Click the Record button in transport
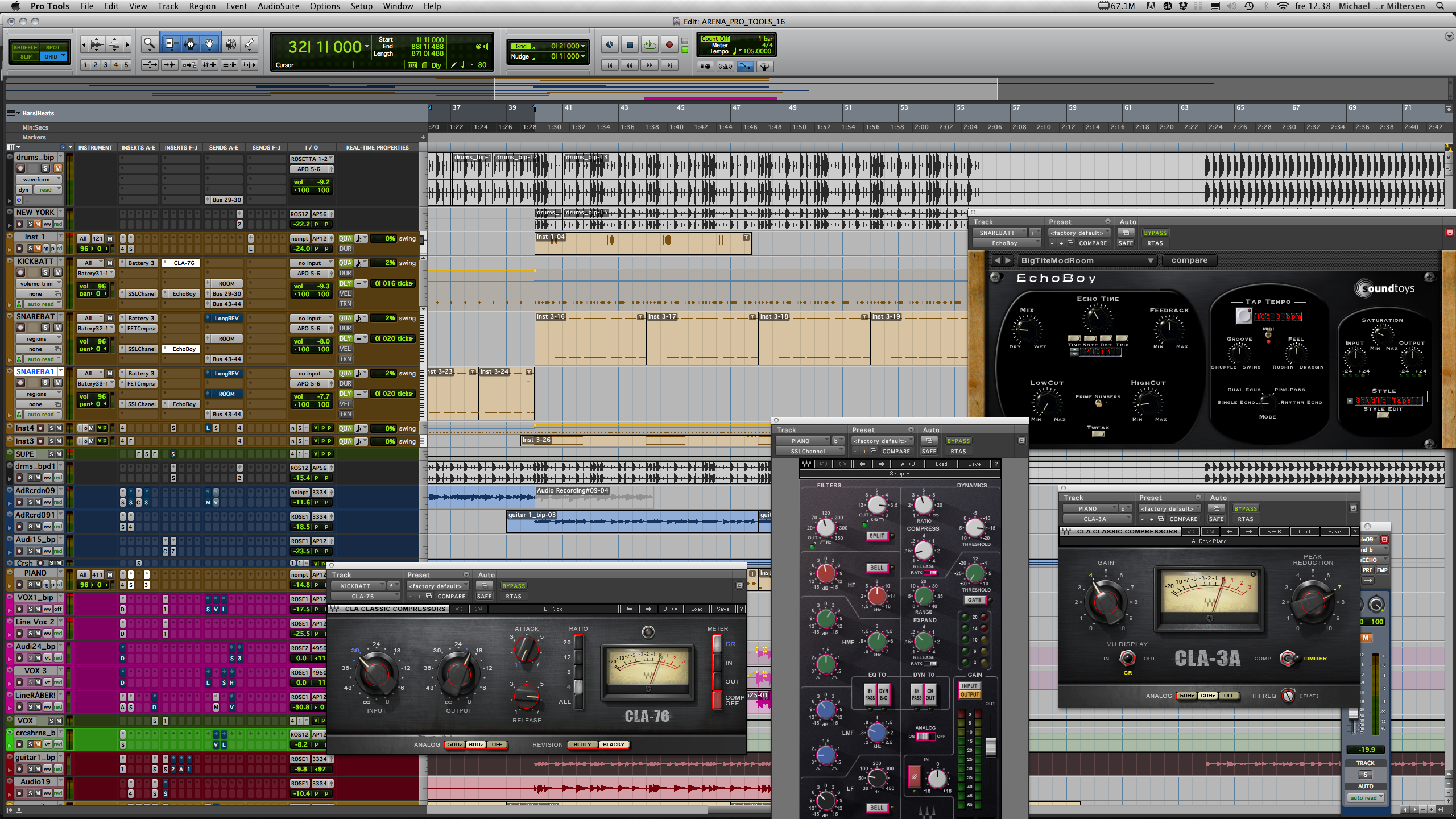This screenshot has height=819, width=1456. (669, 44)
